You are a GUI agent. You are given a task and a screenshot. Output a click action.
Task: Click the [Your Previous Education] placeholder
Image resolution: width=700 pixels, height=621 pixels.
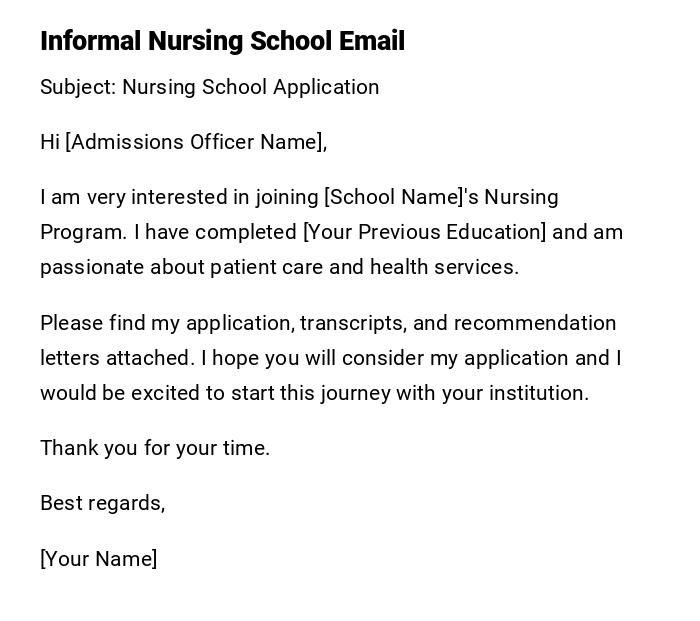click(x=424, y=232)
